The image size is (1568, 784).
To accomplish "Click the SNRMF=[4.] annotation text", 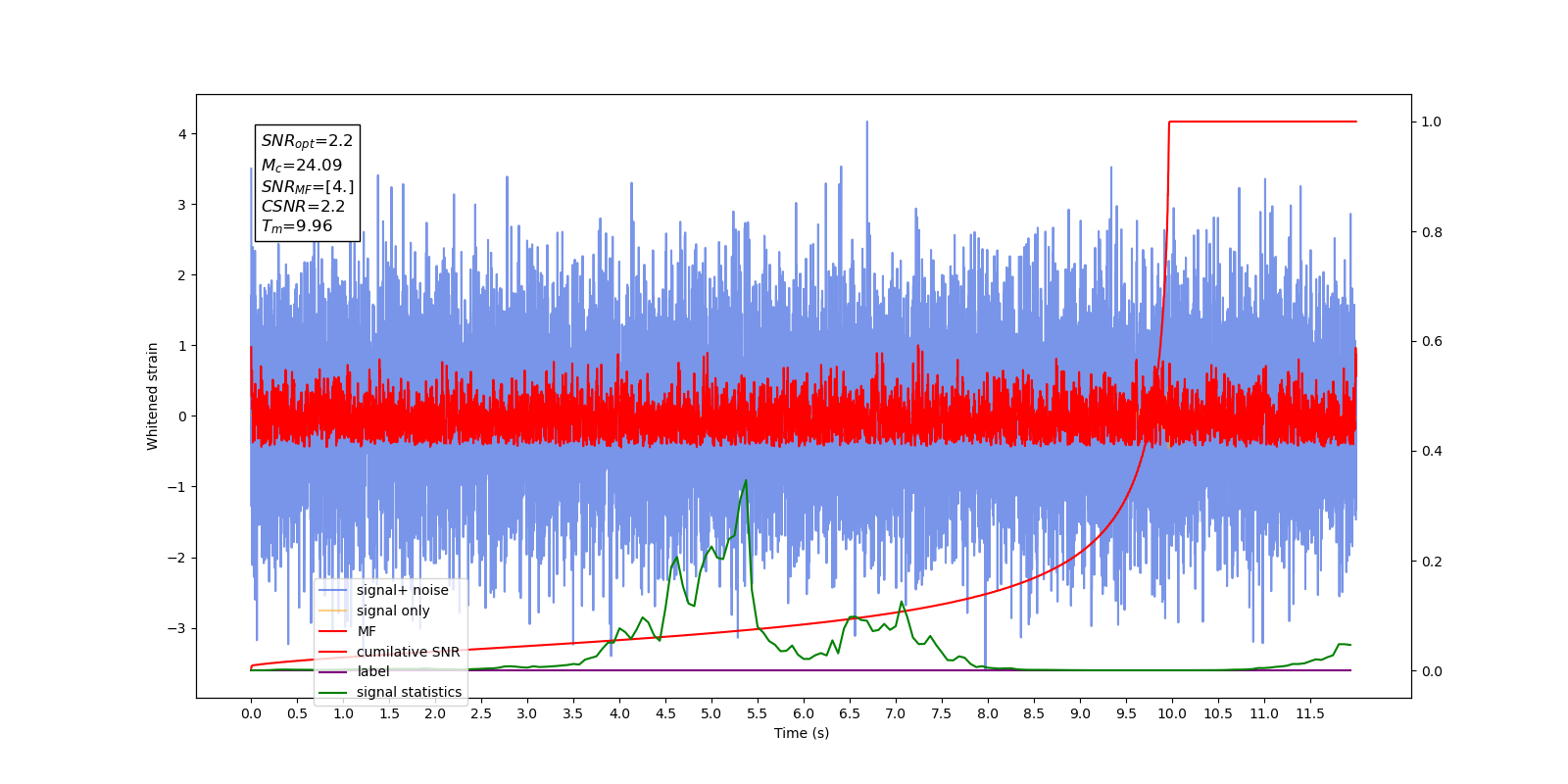I will tap(308, 186).
